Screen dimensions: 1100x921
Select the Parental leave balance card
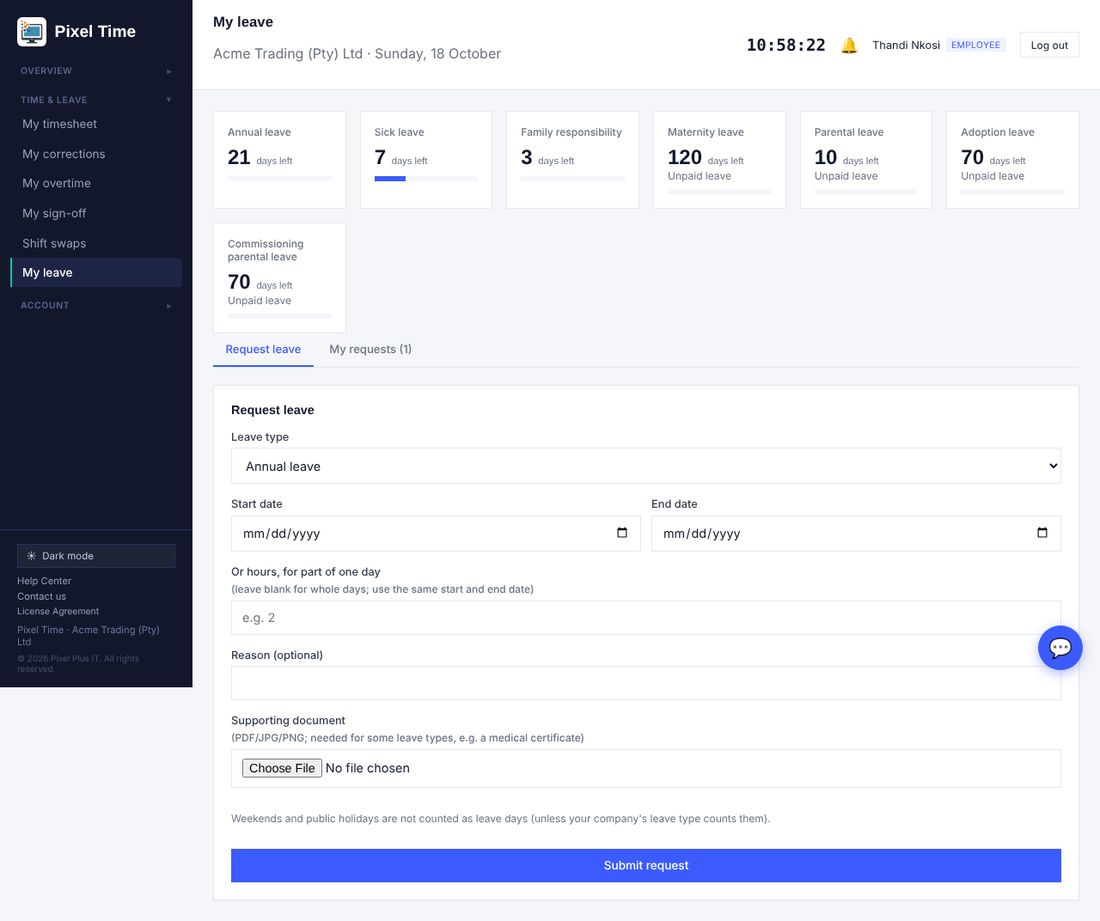click(866, 160)
